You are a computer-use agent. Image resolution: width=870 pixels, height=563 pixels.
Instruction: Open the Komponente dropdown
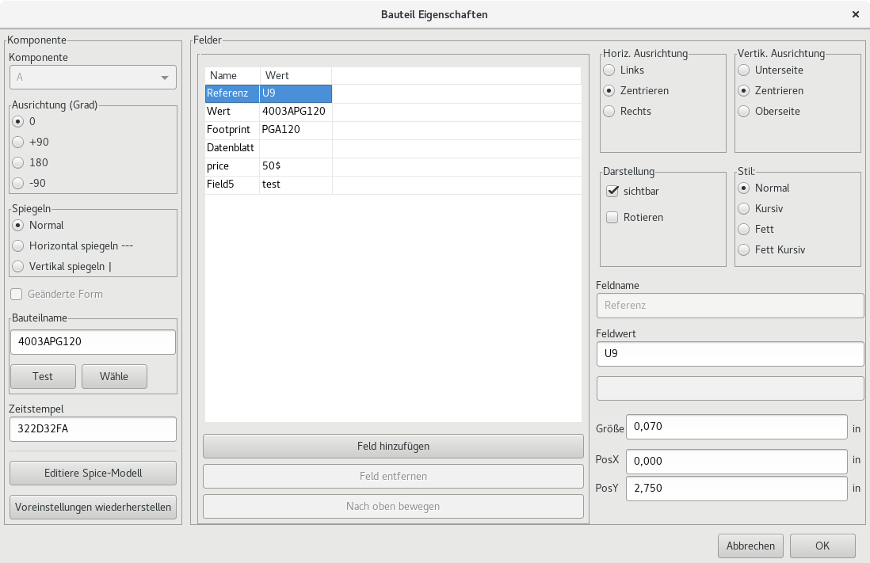pos(93,77)
